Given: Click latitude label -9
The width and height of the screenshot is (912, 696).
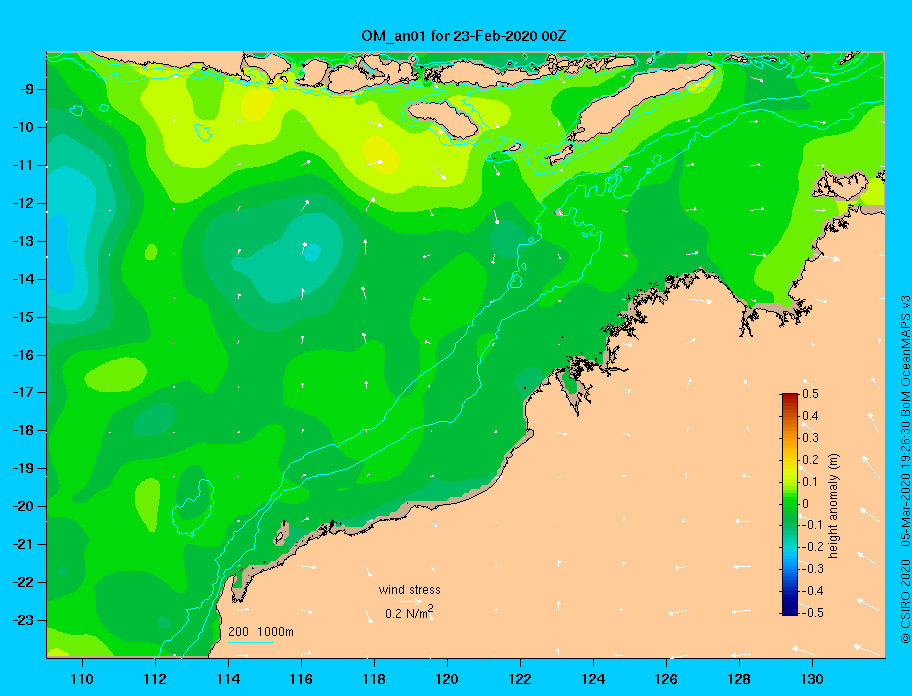Looking at the screenshot, I should click(x=26, y=89).
